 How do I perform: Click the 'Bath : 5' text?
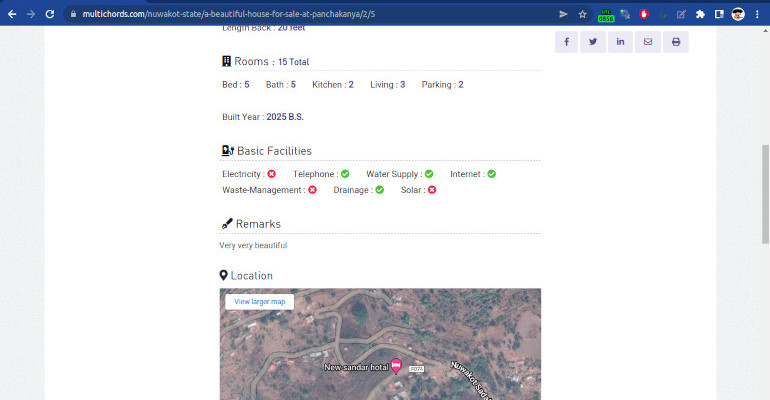tap(281, 84)
